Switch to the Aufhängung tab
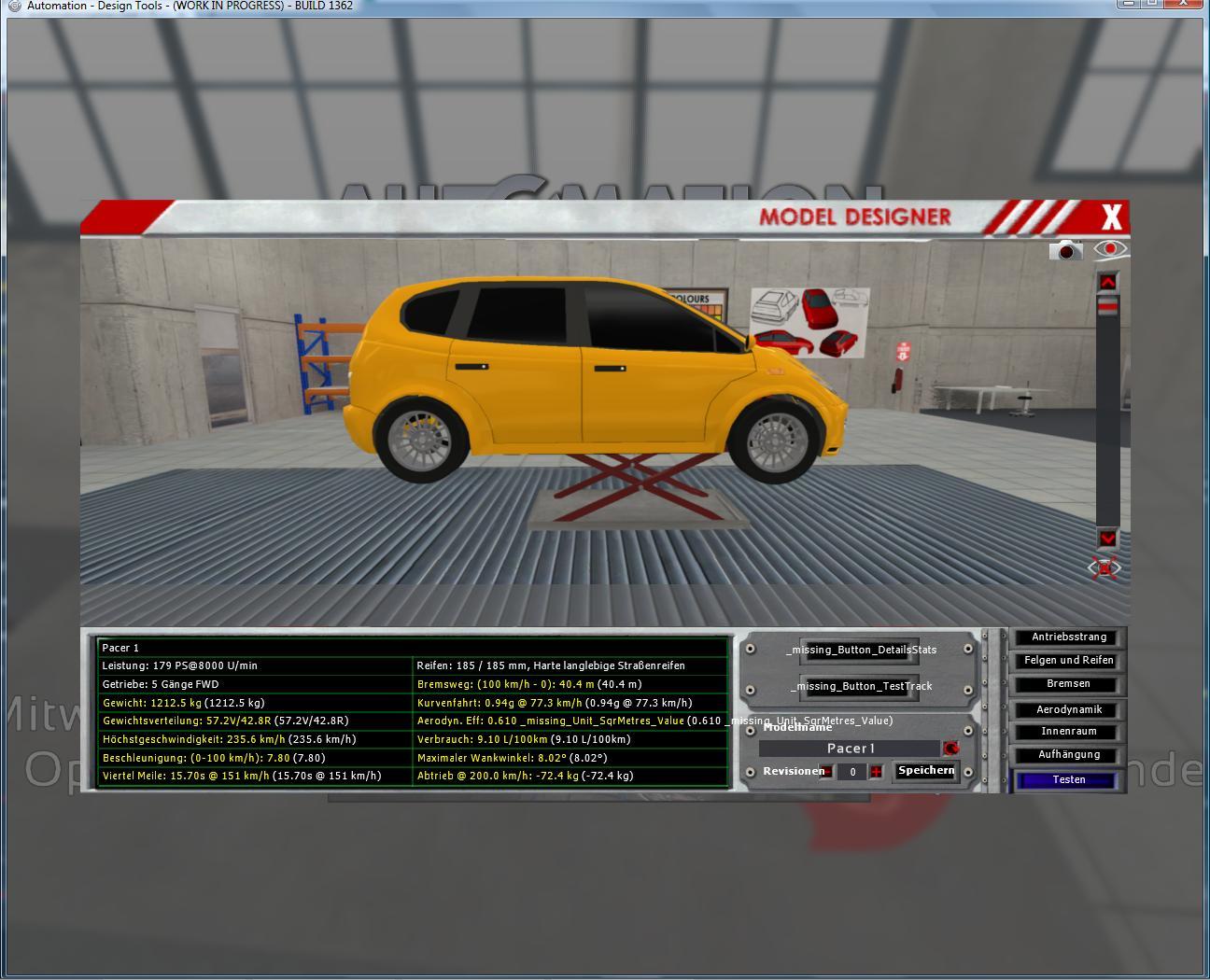This screenshot has height=980, width=1210. [x=1069, y=755]
